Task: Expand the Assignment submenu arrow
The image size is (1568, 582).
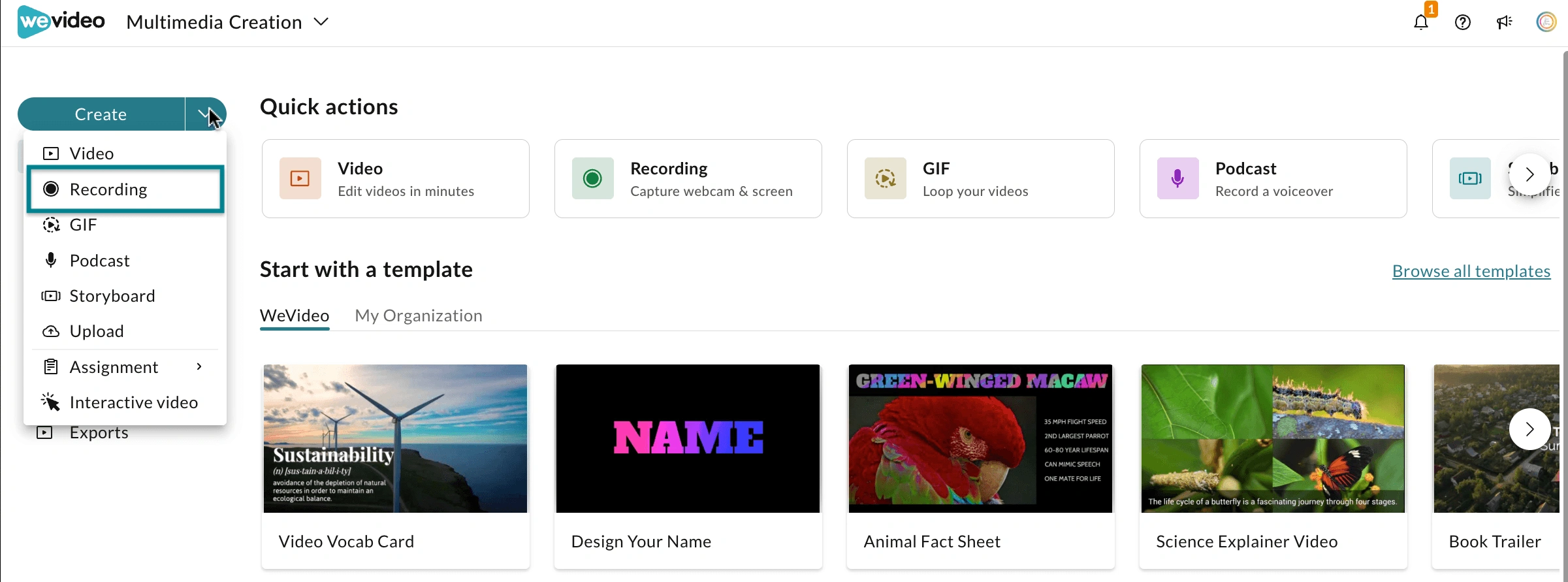Action: (199, 367)
